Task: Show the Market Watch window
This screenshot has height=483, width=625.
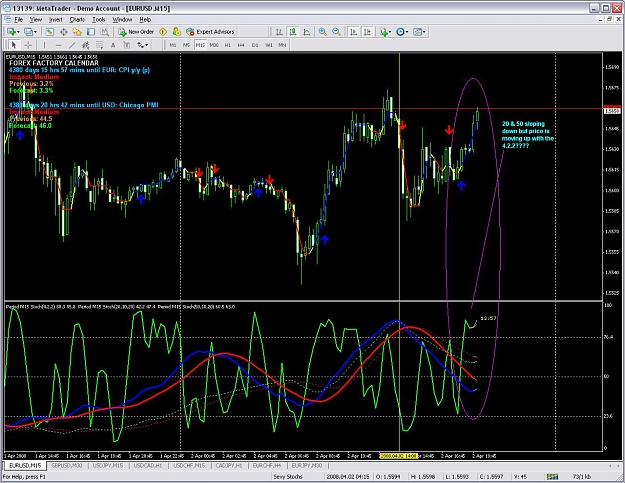Action: (x=50, y=32)
